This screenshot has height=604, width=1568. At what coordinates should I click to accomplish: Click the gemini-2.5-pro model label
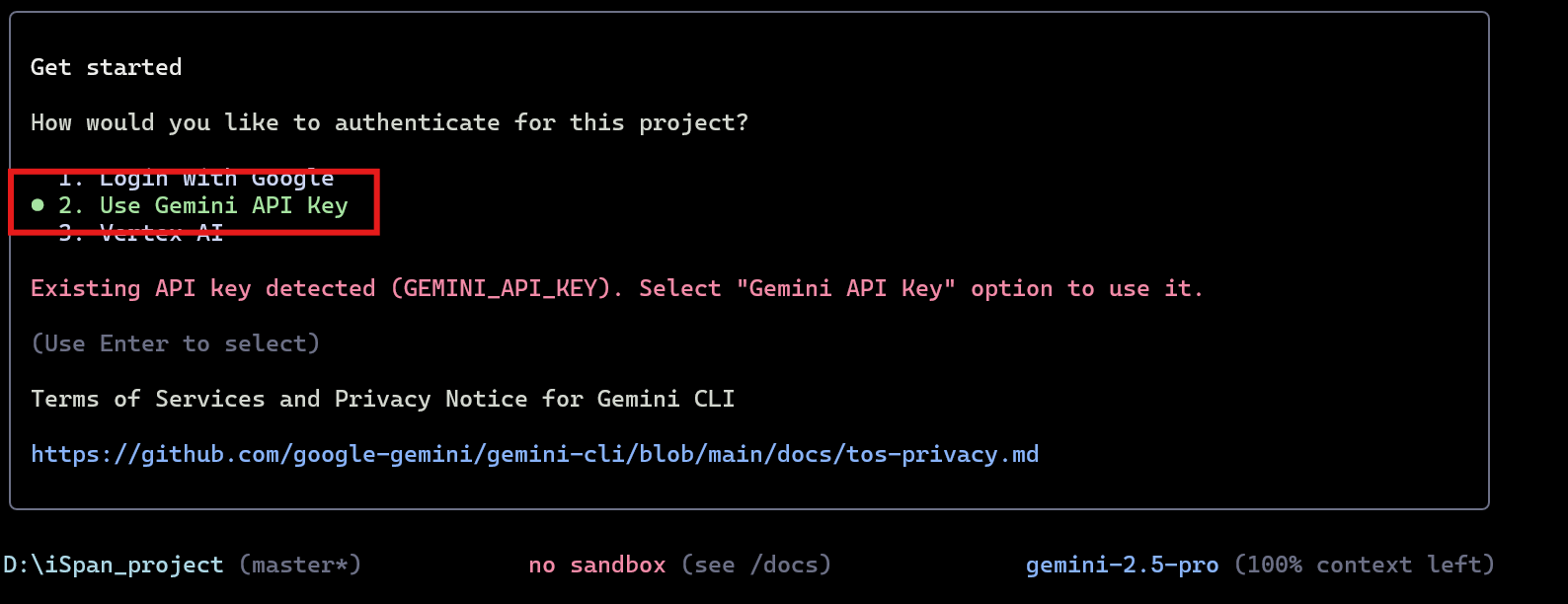[1122, 565]
